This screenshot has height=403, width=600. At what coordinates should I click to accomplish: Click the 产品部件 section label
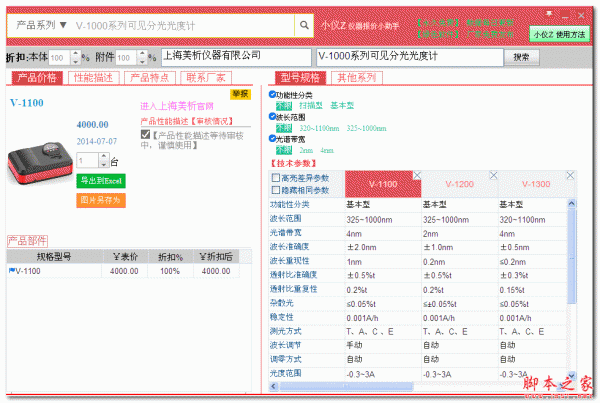[27, 240]
